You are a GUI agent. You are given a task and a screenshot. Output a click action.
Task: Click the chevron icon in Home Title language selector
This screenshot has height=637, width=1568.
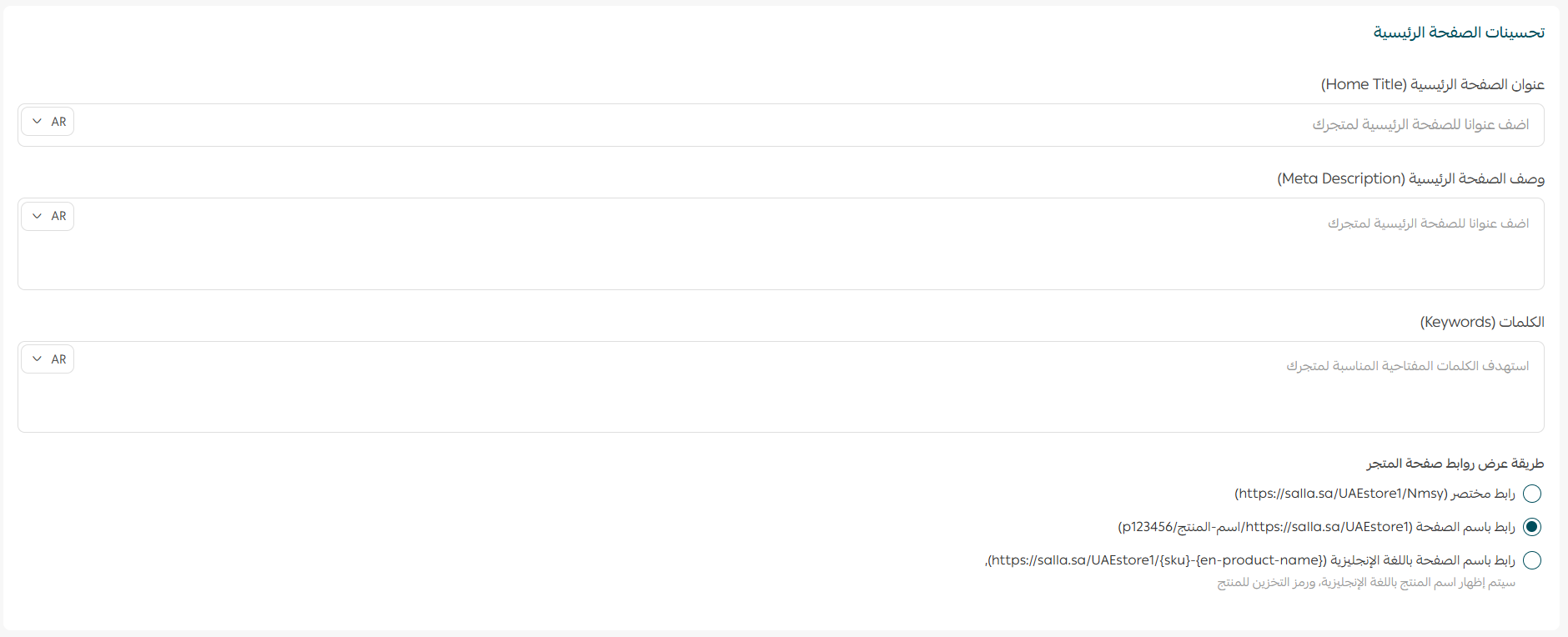click(37, 122)
